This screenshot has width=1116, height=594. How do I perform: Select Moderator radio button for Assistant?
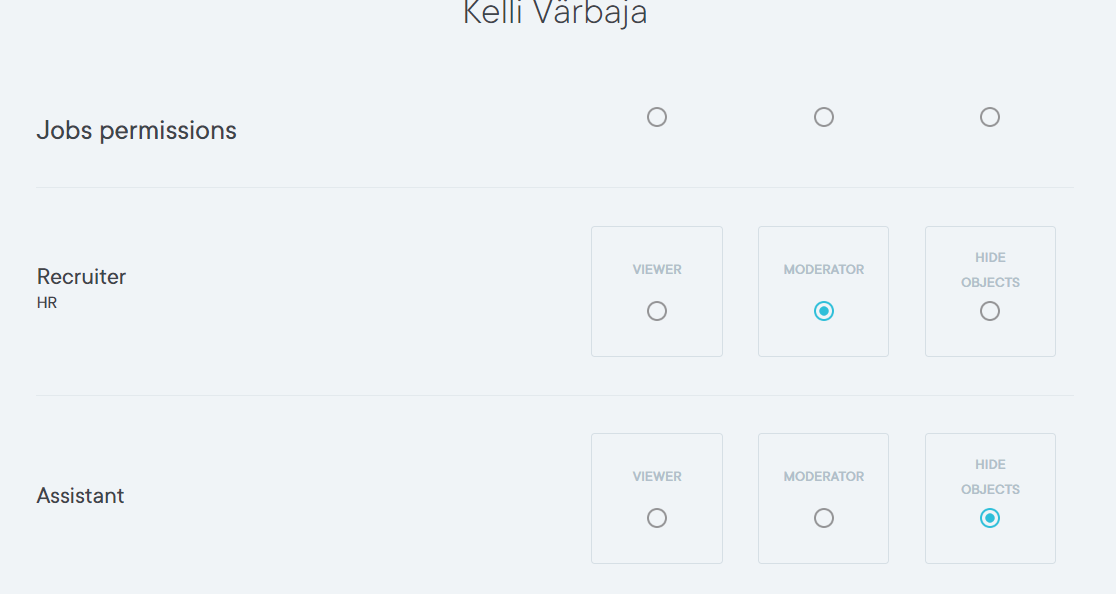tap(823, 518)
